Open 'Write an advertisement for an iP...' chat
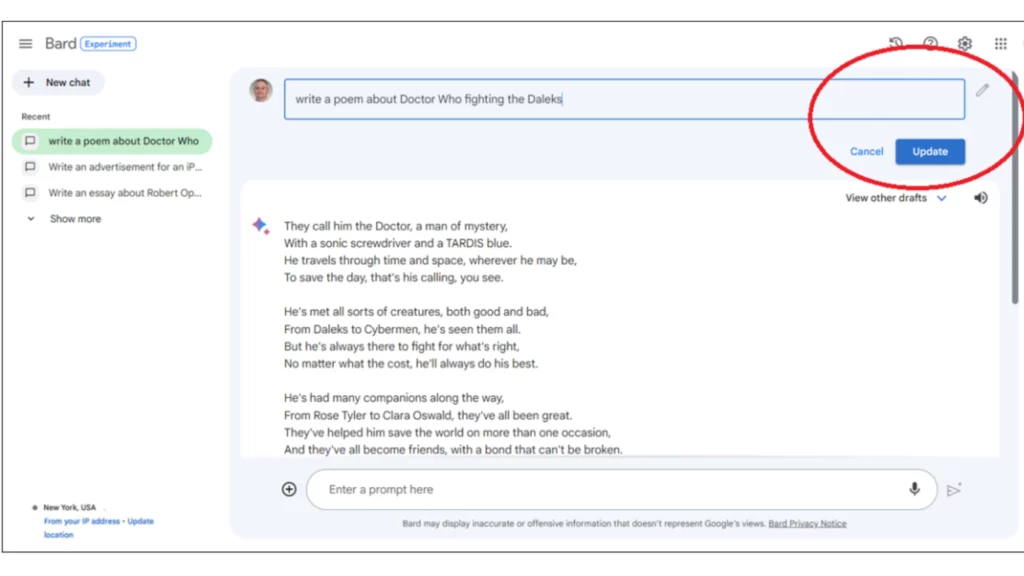 [112, 167]
